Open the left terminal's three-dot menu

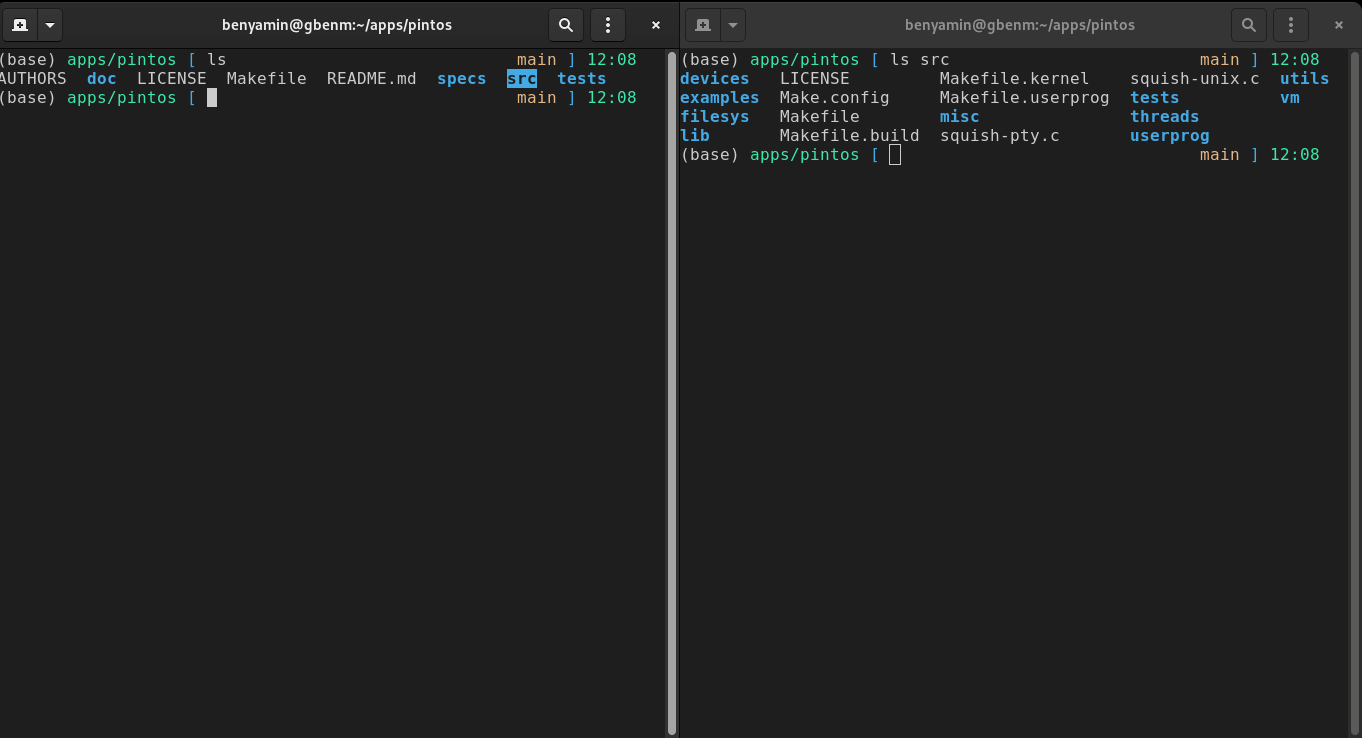(x=608, y=25)
